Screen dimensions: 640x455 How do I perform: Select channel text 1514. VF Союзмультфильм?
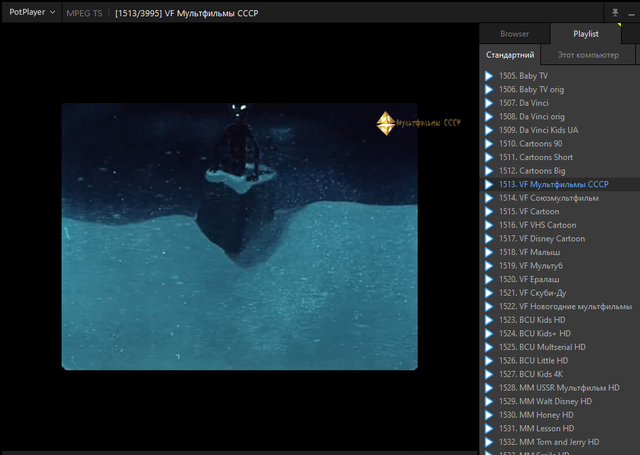click(549, 198)
